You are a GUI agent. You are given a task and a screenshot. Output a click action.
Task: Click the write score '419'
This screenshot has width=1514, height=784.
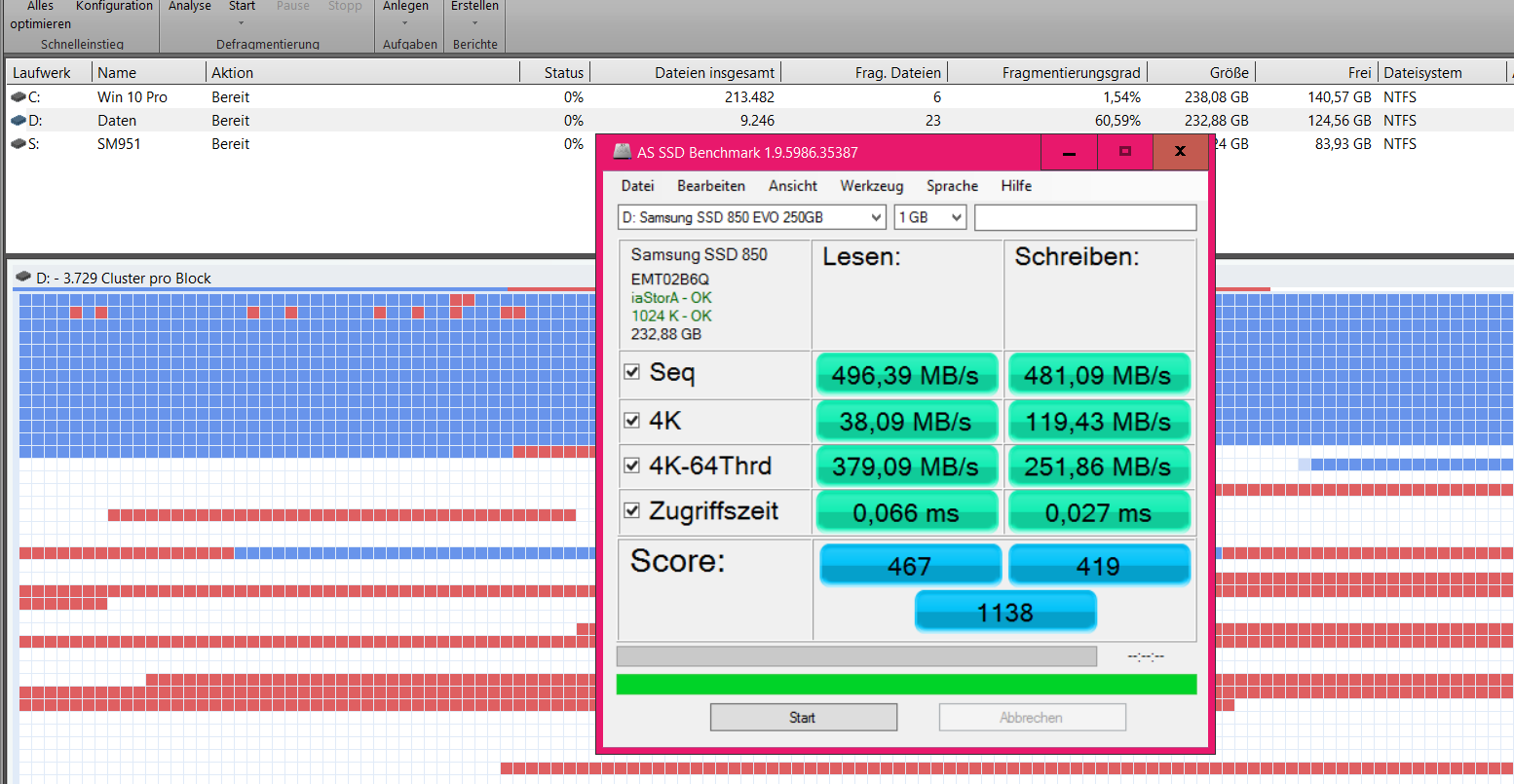[x=1098, y=565]
